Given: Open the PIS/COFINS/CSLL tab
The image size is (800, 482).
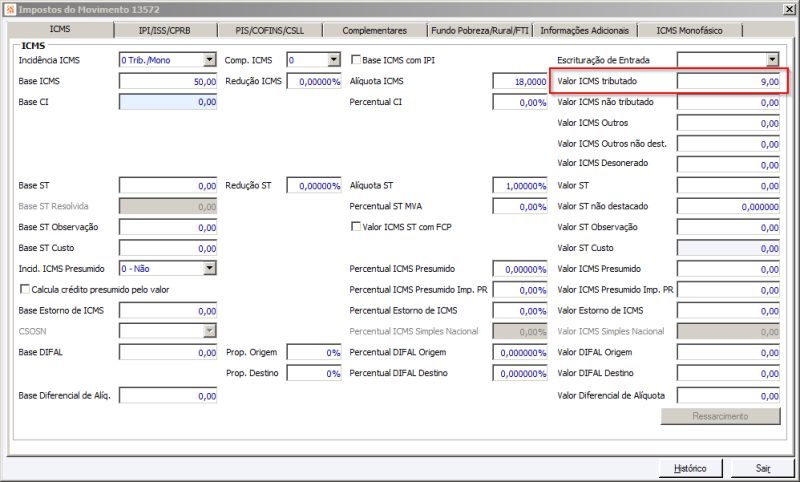Looking at the screenshot, I should [269, 31].
